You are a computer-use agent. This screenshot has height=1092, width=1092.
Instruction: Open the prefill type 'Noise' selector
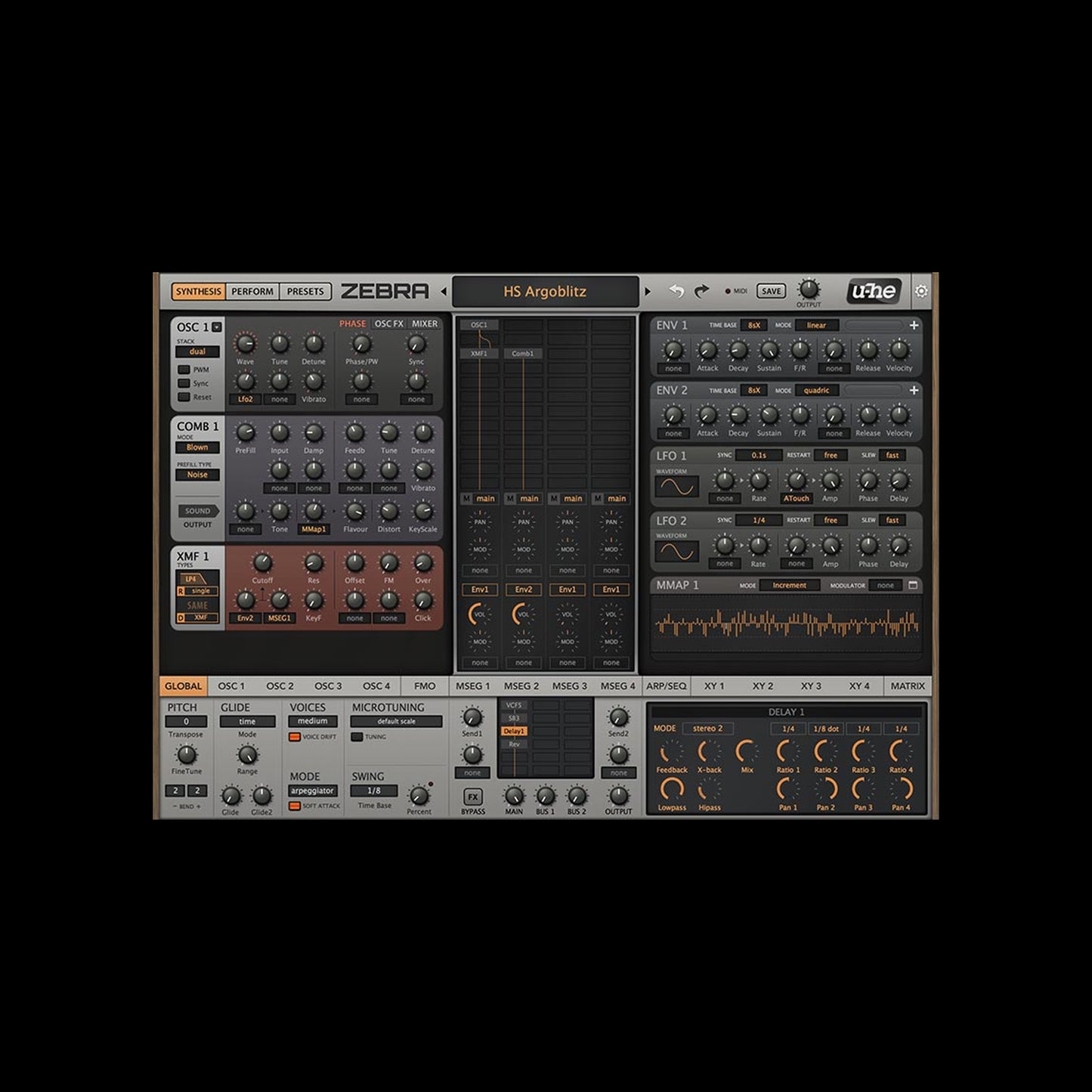click(x=197, y=475)
